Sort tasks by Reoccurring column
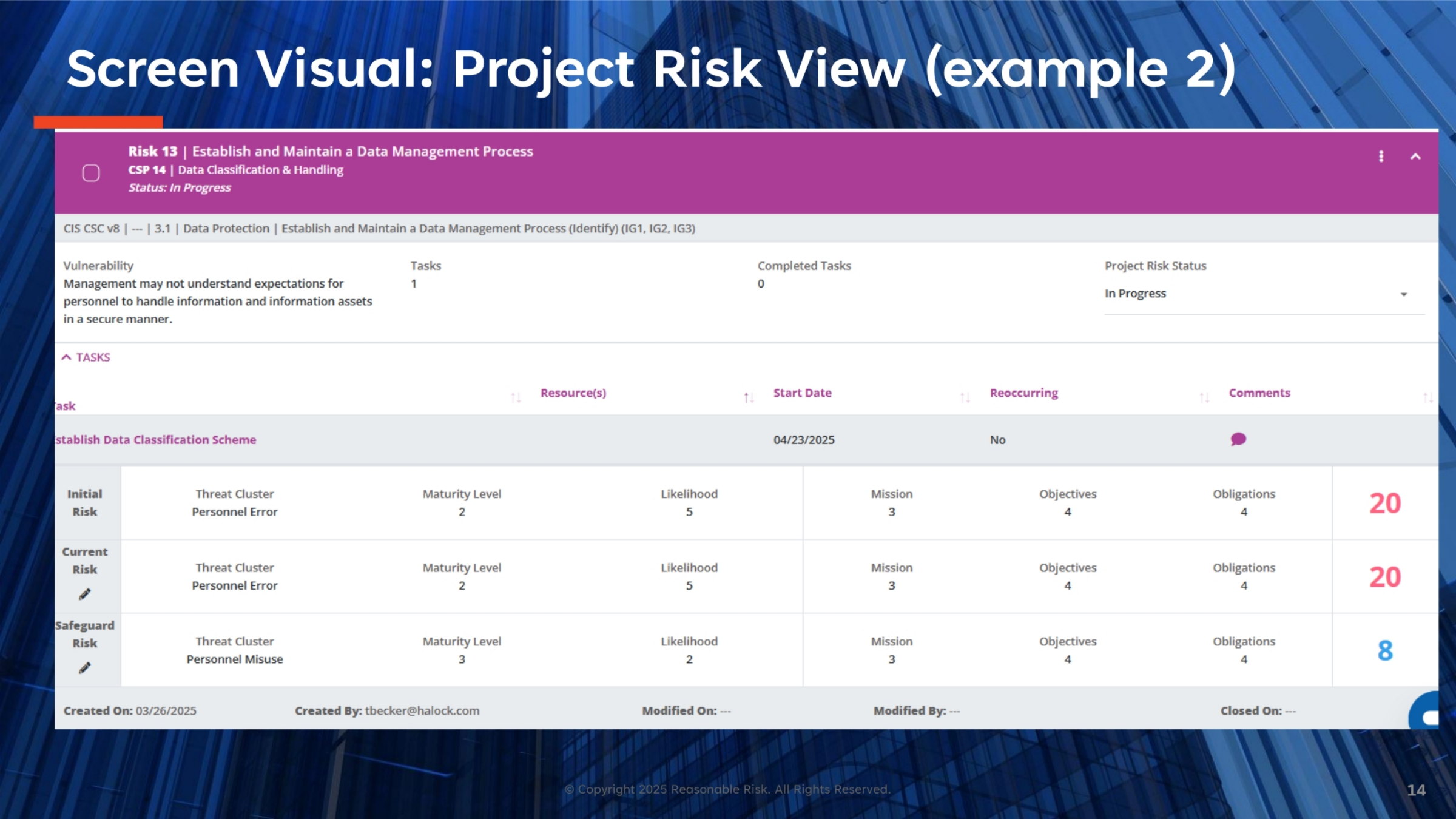 (1023, 393)
